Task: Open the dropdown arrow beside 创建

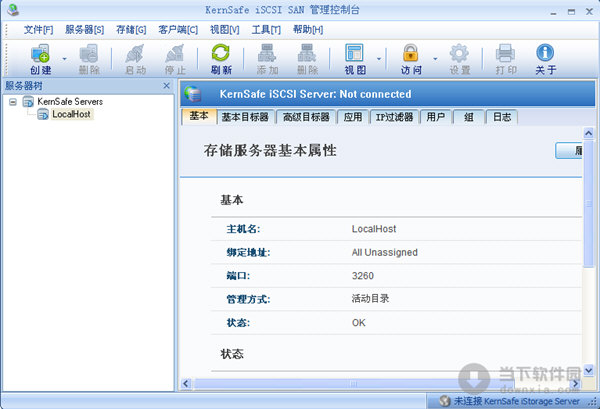Action: tap(64, 59)
